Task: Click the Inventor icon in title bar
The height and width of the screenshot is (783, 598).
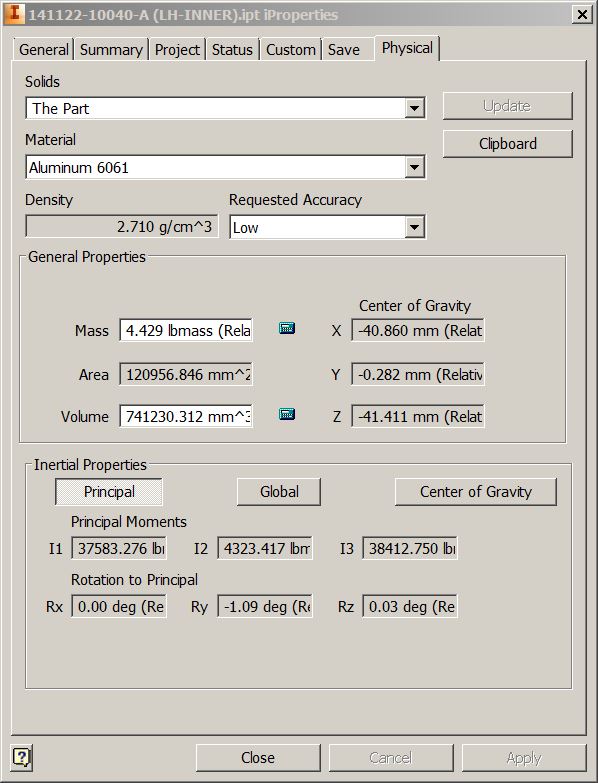Action: tap(14, 13)
